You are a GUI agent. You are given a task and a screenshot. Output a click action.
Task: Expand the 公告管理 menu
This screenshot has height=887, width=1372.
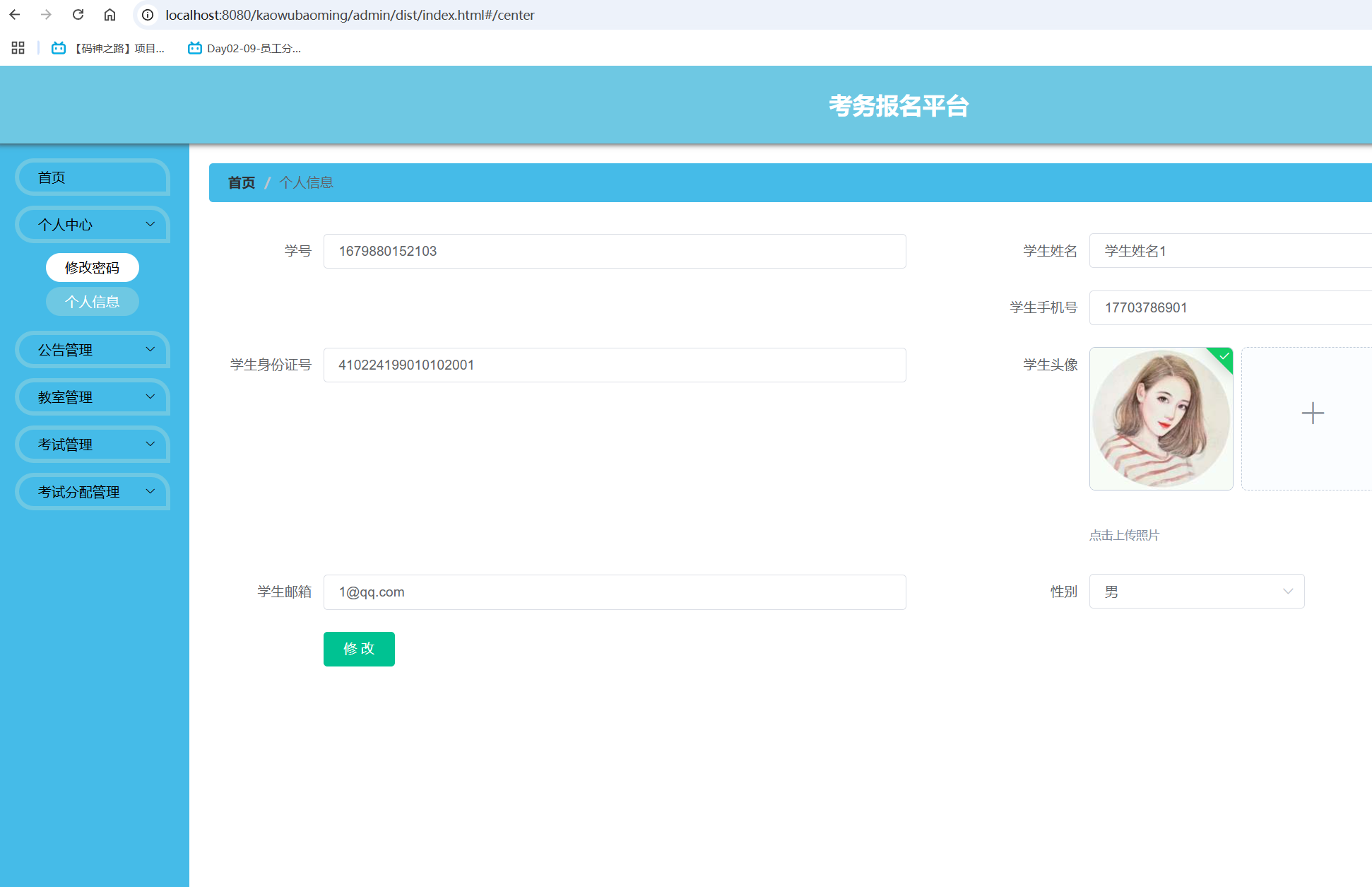pos(93,350)
